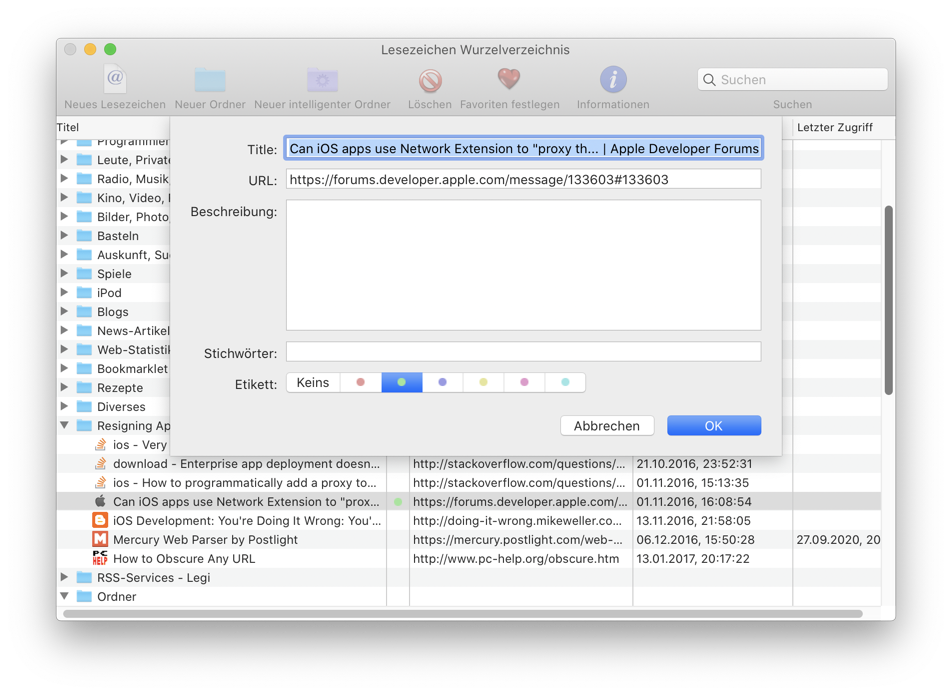Click the magnifier icon in search field
952x695 pixels.
click(x=709, y=80)
